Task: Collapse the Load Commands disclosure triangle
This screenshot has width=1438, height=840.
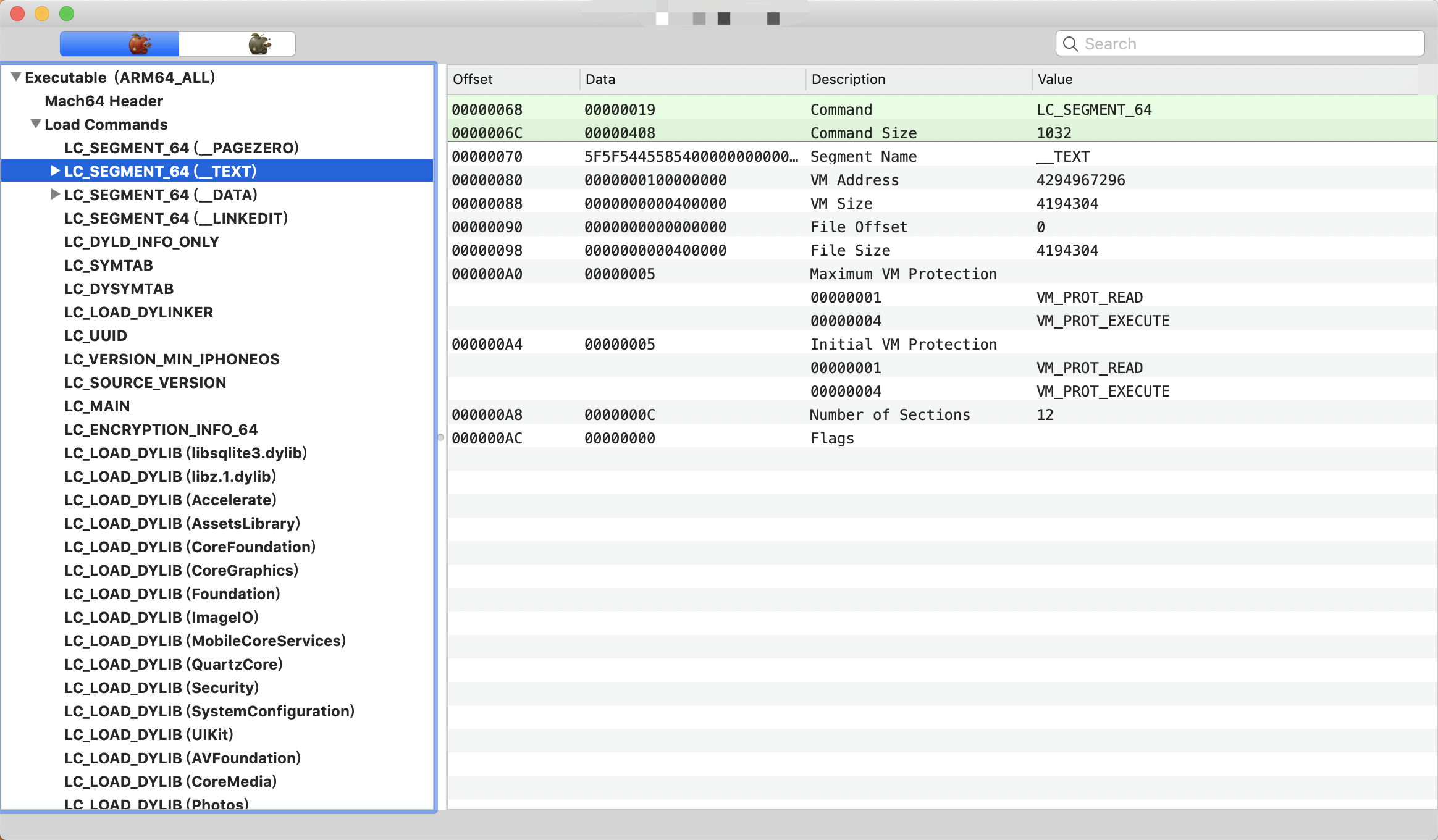Action: coord(36,124)
